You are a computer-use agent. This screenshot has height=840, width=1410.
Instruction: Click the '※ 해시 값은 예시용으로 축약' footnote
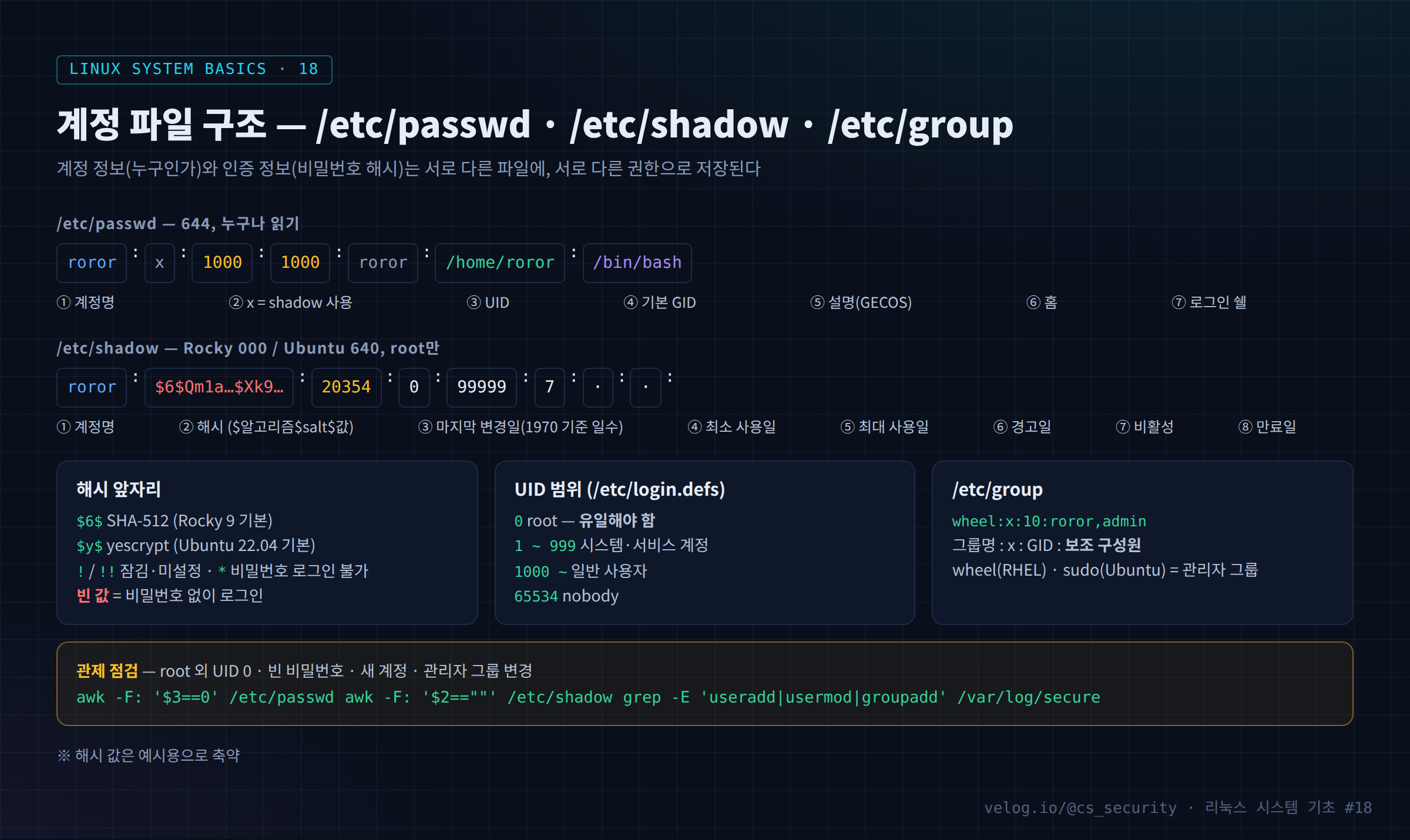(149, 755)
